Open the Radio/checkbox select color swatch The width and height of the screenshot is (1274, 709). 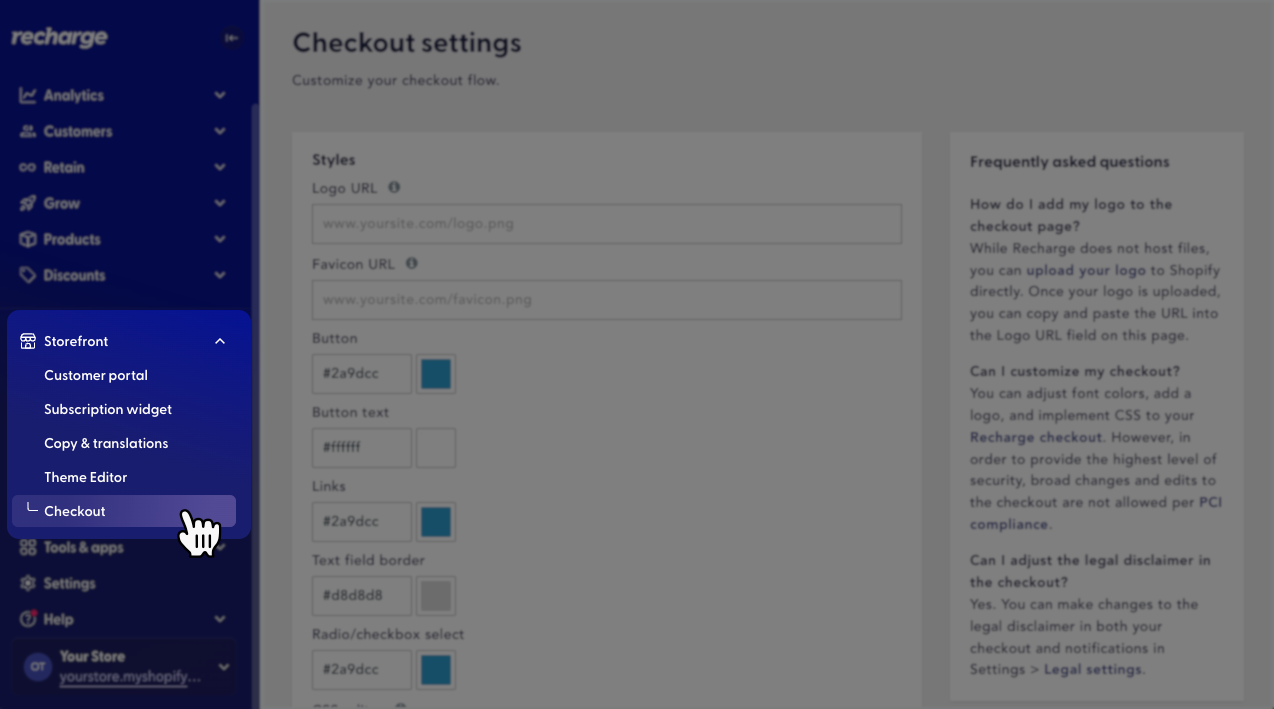[x=436, y=670]
